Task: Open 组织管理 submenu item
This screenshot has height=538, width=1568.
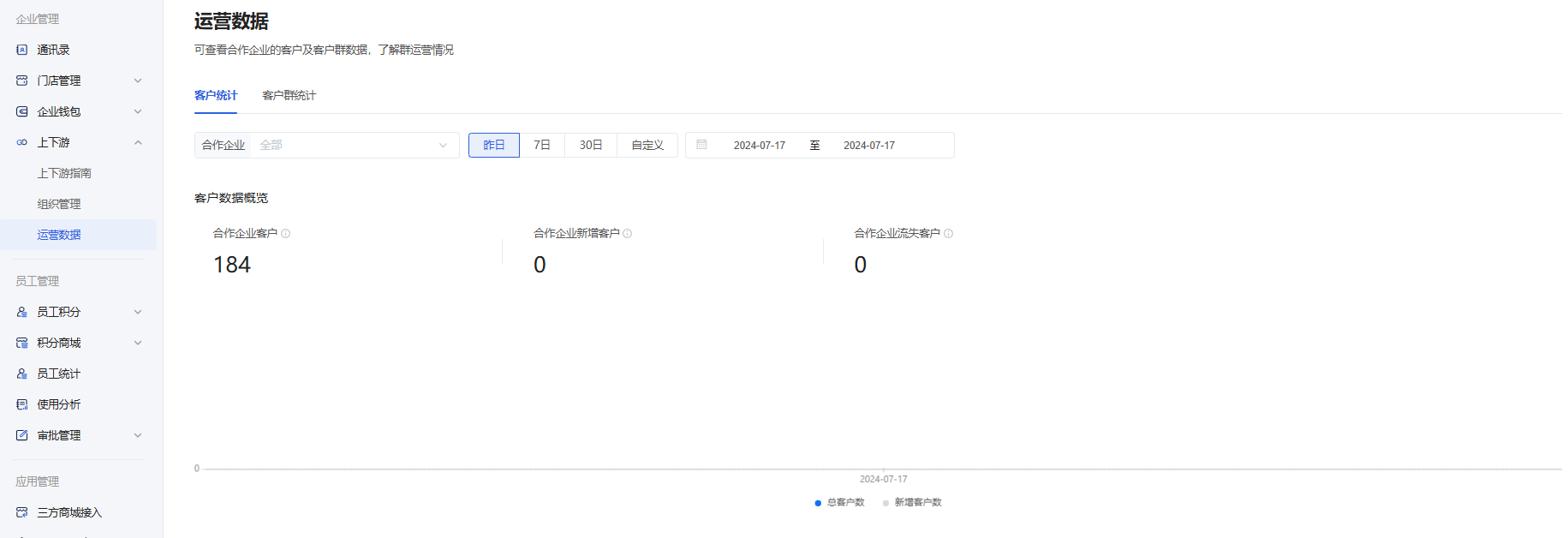Action: pyautogui.click(x=59, y=204)
